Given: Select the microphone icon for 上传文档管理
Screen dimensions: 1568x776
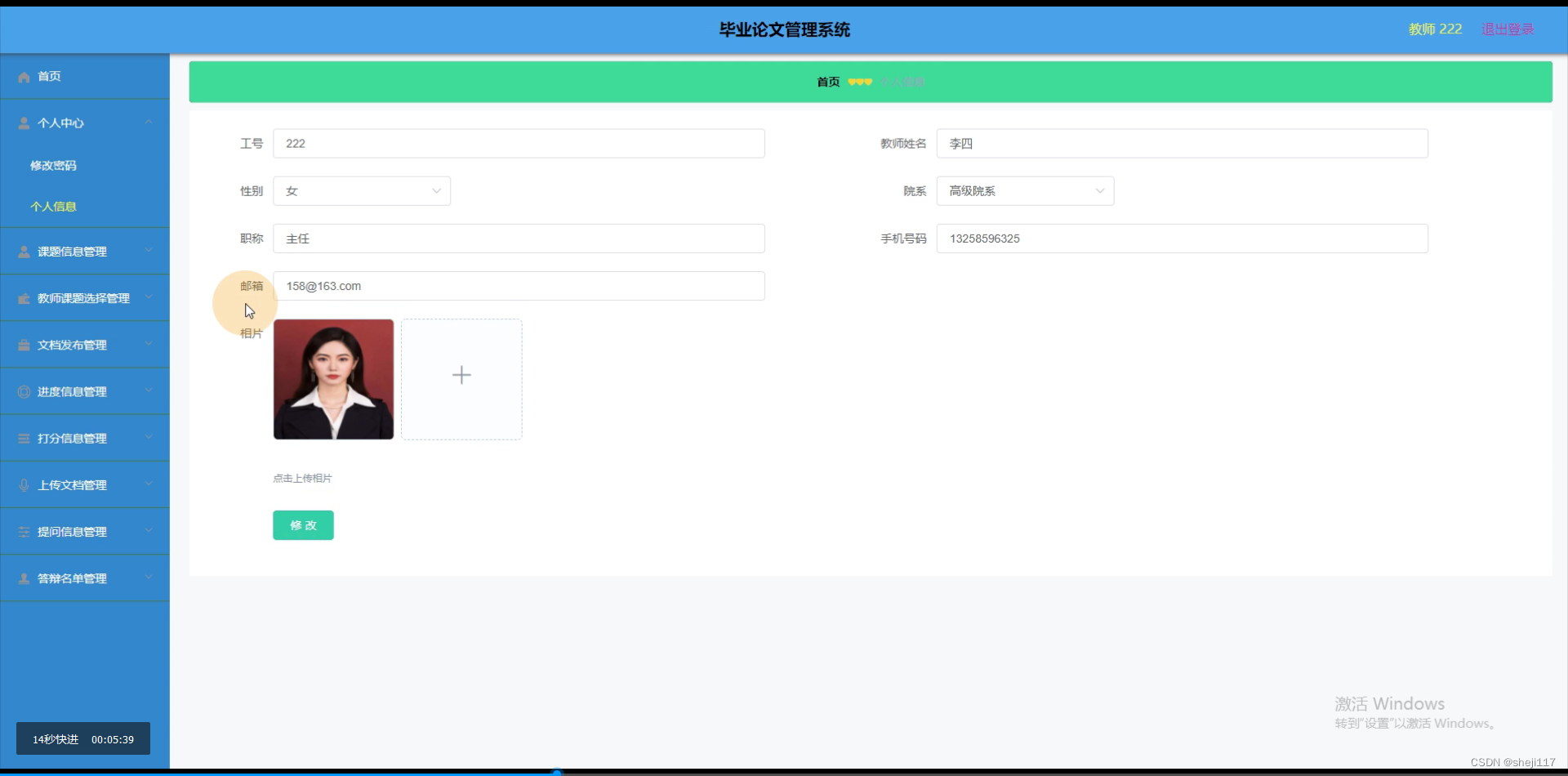Looking at the screenshot, I should coord(23,484).
